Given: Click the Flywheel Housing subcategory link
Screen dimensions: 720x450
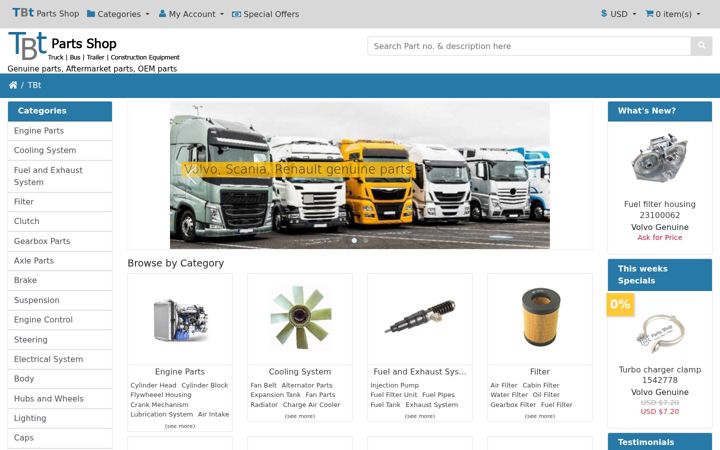Looking at the screenshot, I should [161, 395].
